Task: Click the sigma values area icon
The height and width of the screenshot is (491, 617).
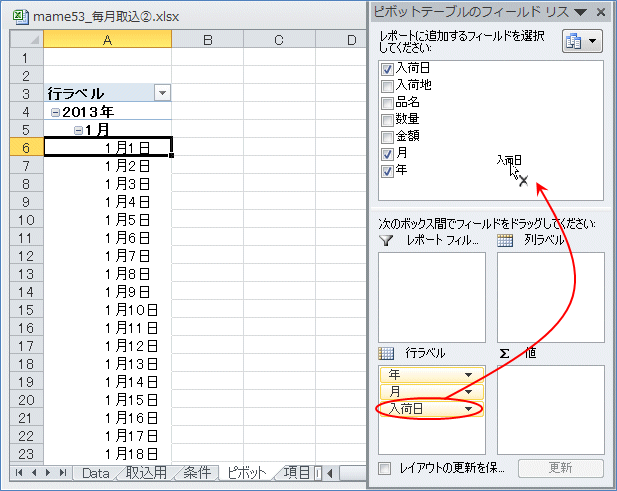Action: pos(504,354)
